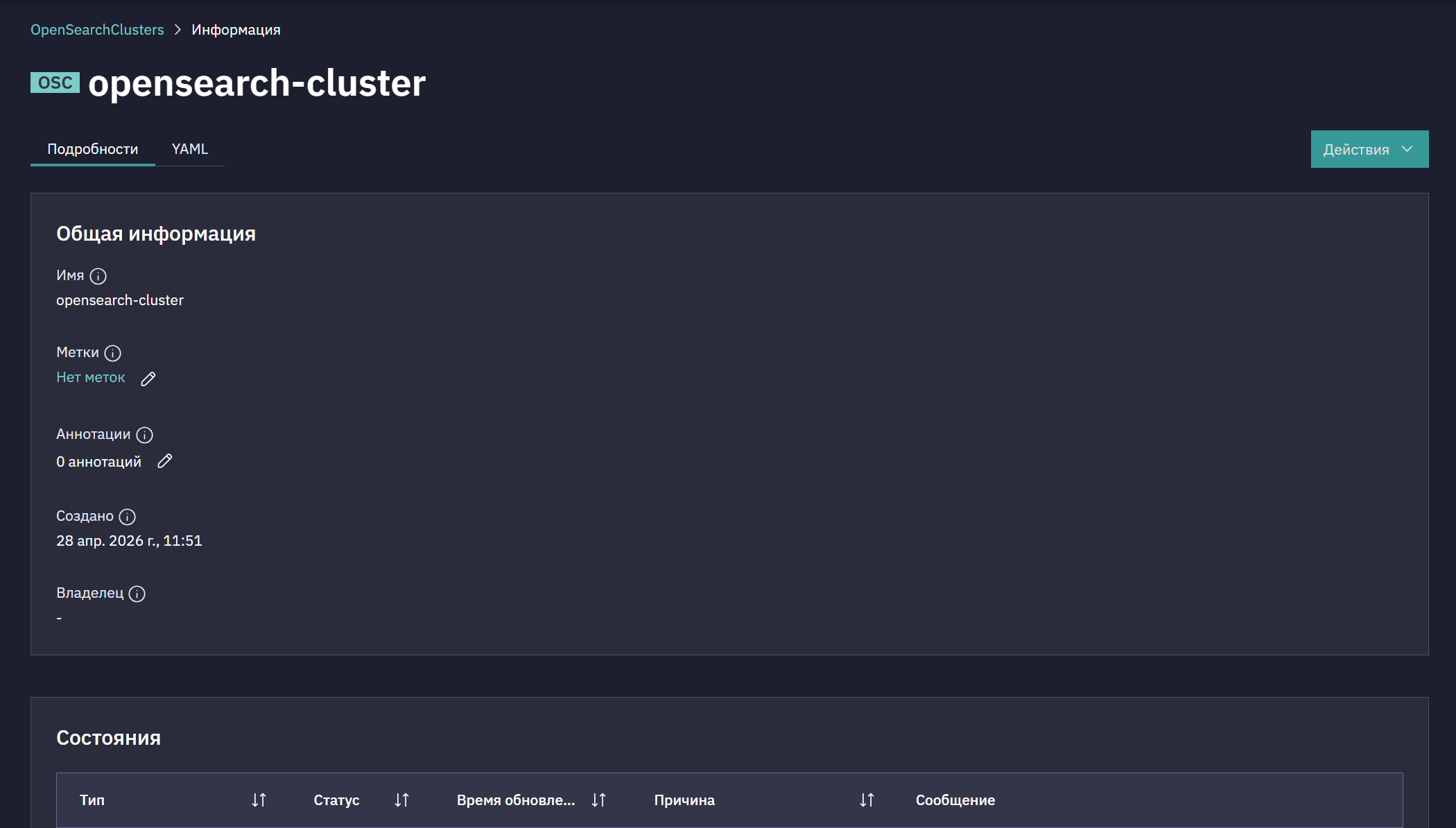This screenshot has width=1456, height=828.
Task: Edit annotations using the pencil icon
Action: tap(164, 461)
